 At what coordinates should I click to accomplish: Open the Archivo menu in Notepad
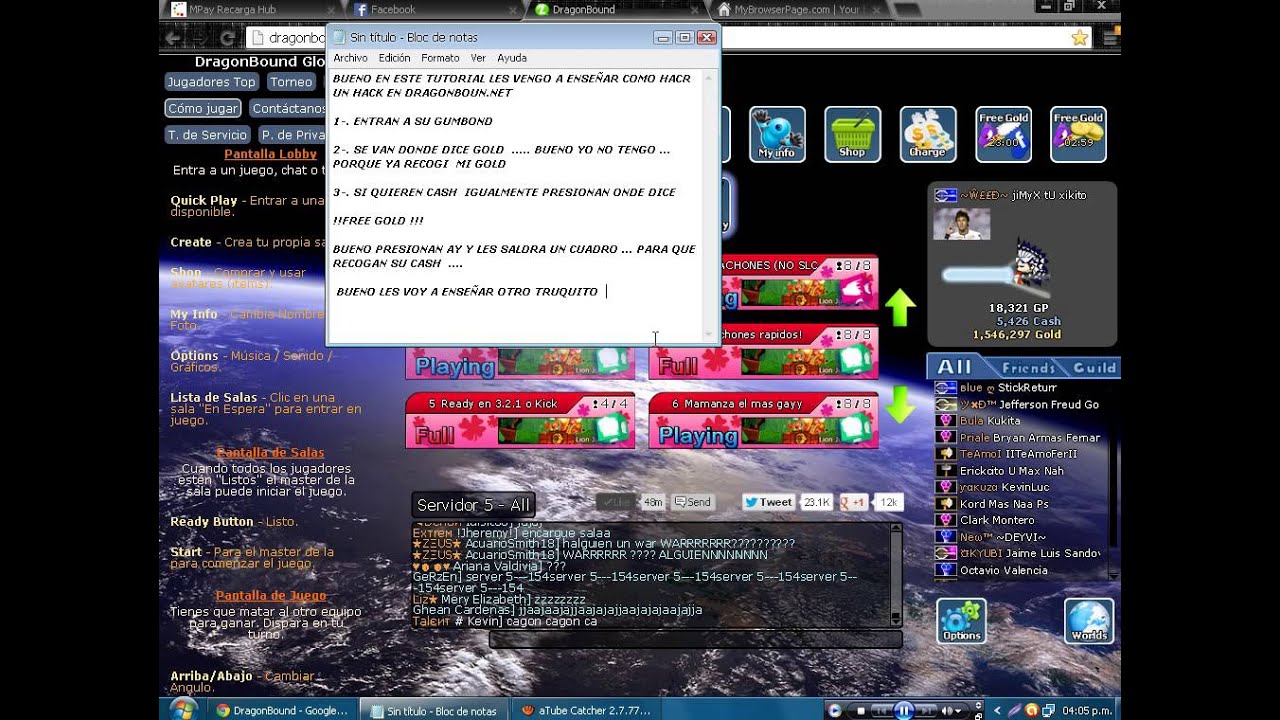(x=350, y=58)
